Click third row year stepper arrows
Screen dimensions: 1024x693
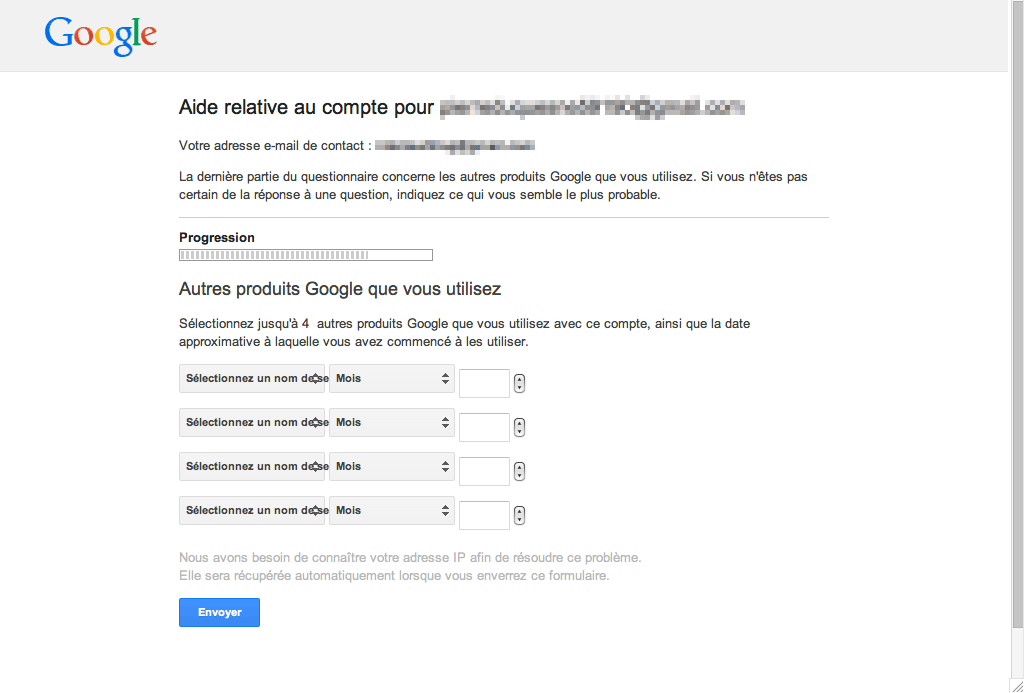tap(519, 471)
